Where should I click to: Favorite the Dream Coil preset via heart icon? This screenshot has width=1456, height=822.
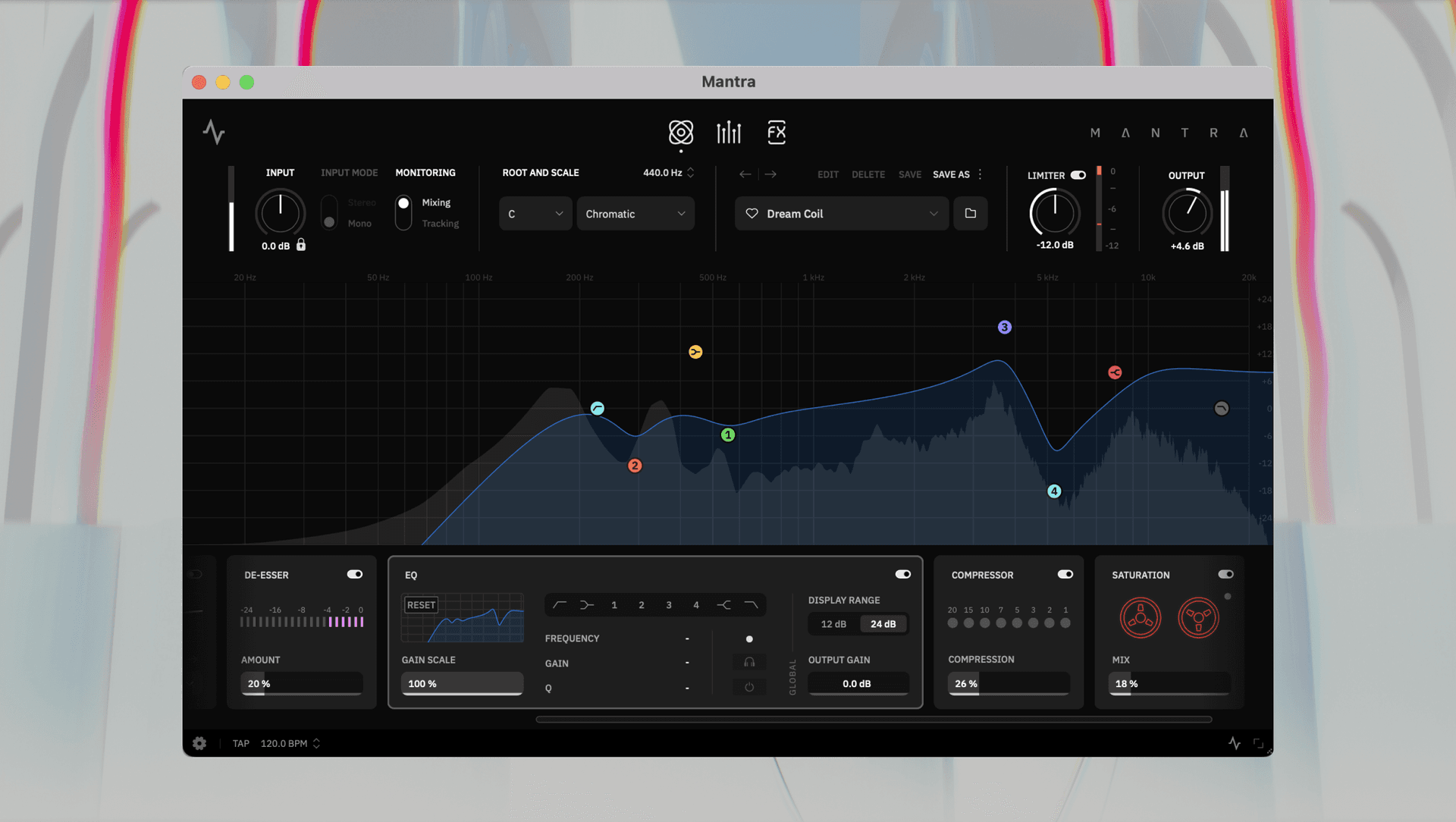(752, 213)
